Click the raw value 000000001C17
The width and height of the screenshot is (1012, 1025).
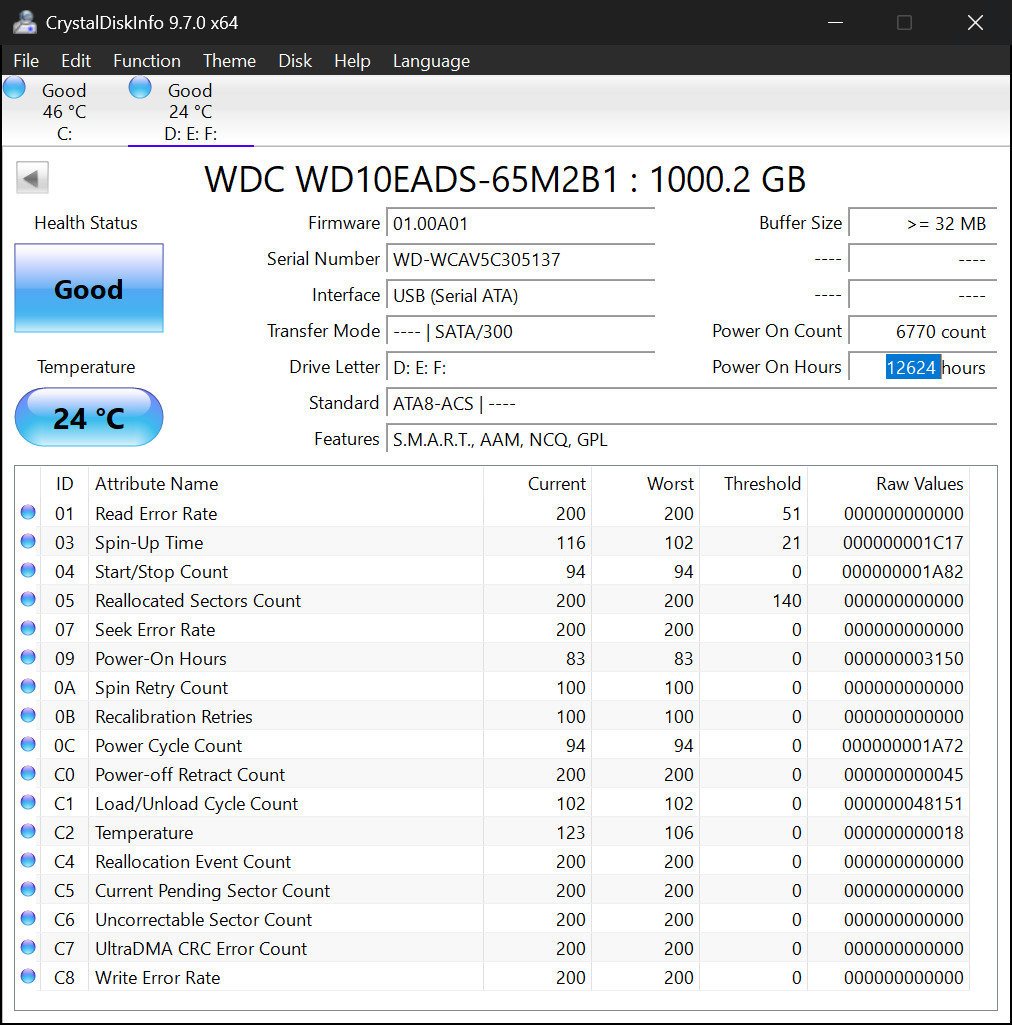903,543
